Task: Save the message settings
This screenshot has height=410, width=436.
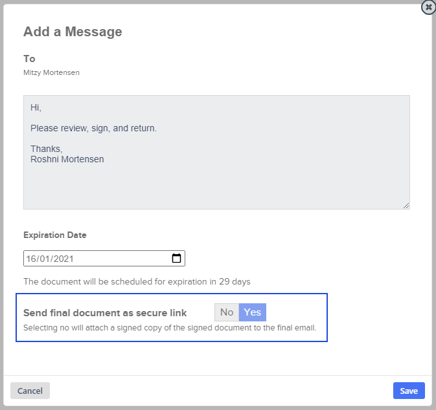Action: (409, 391)
